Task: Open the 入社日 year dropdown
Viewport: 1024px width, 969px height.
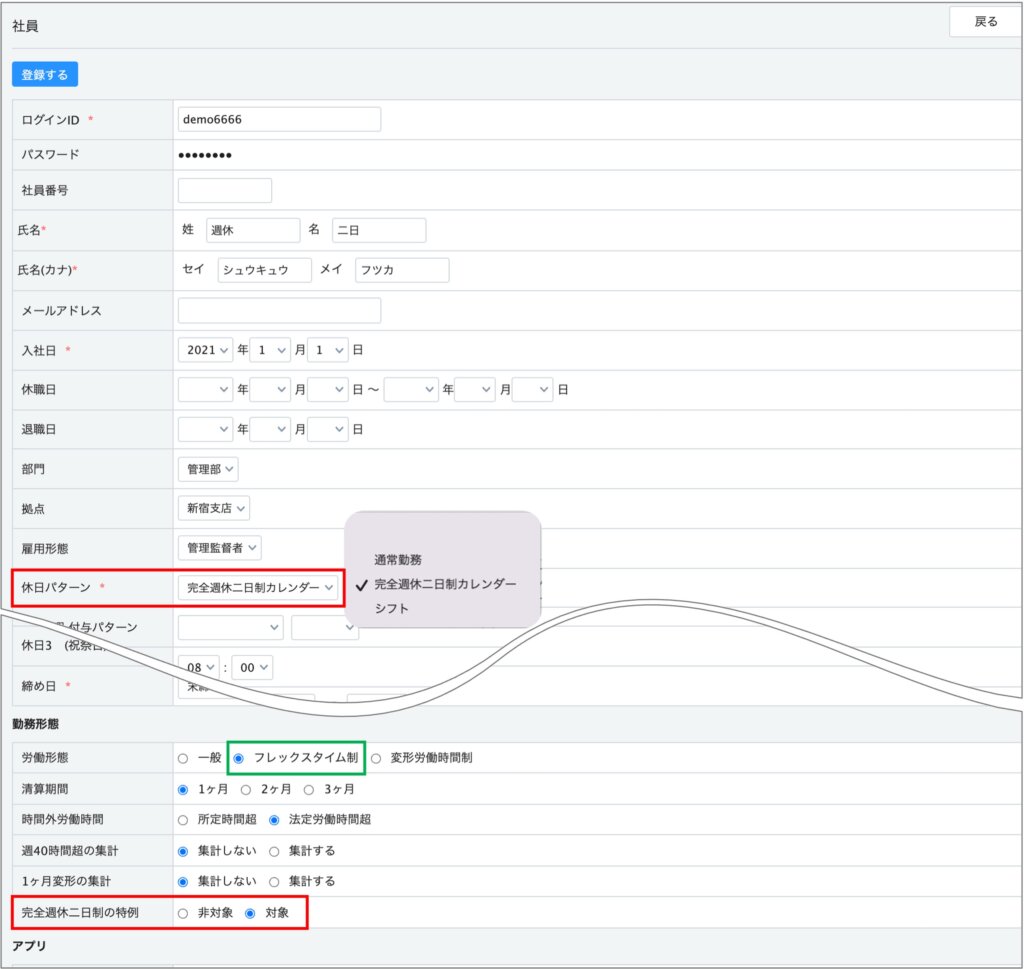Action: click(205, 350)
